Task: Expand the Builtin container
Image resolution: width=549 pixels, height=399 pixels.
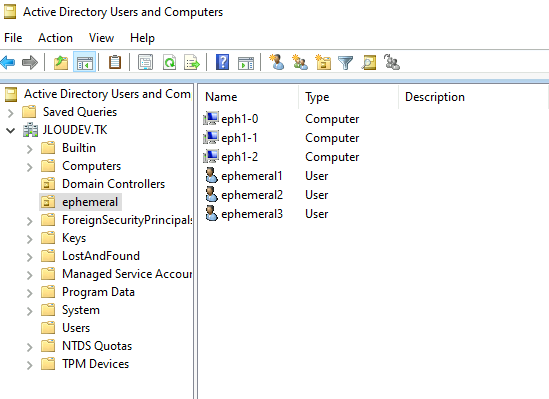Action: click(30, 149)
